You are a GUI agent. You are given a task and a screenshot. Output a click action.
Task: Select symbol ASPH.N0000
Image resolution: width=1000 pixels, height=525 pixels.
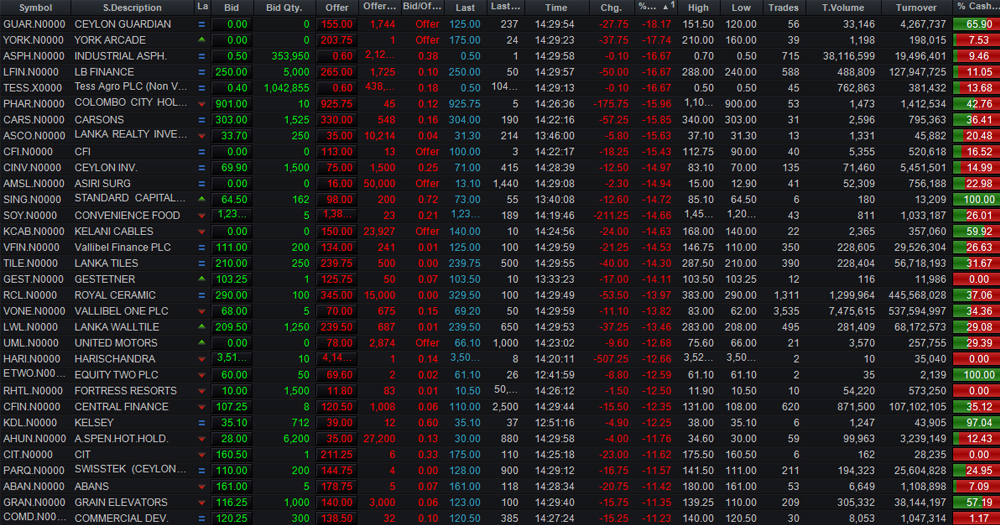(34, 56)
